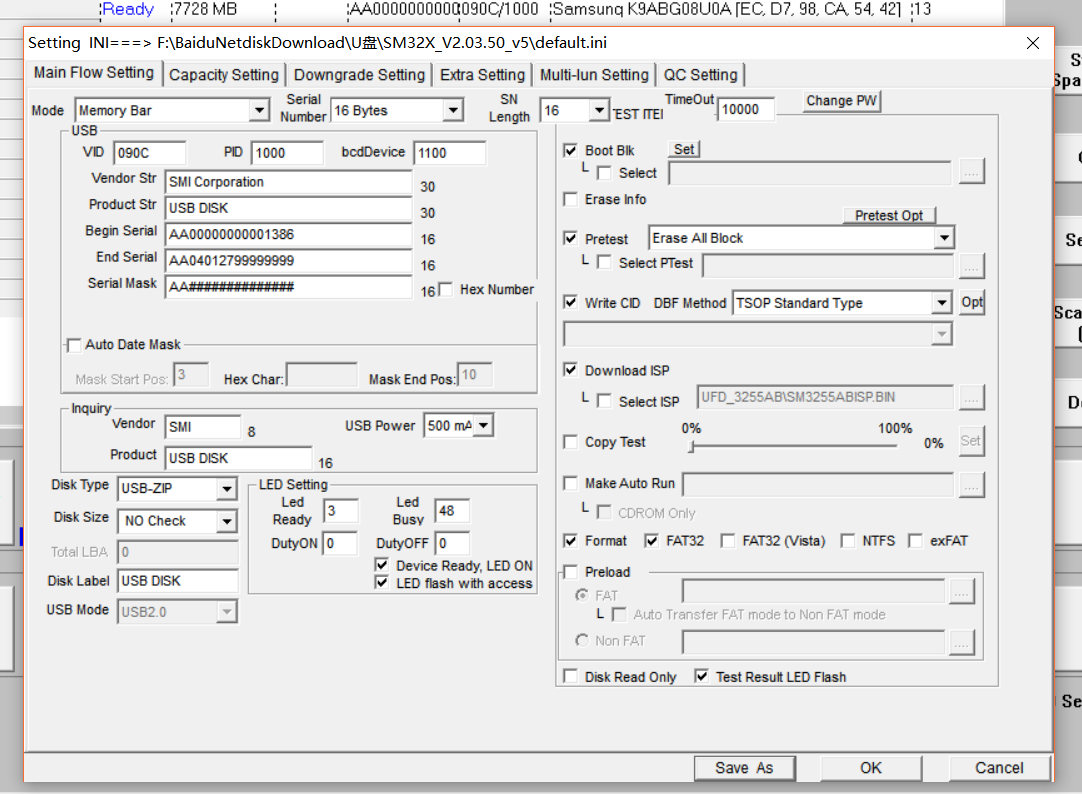Viewport: 1082px width, 794px height.
Task: Toggle Test Result LED Flash checkbox
Action: 701,677
